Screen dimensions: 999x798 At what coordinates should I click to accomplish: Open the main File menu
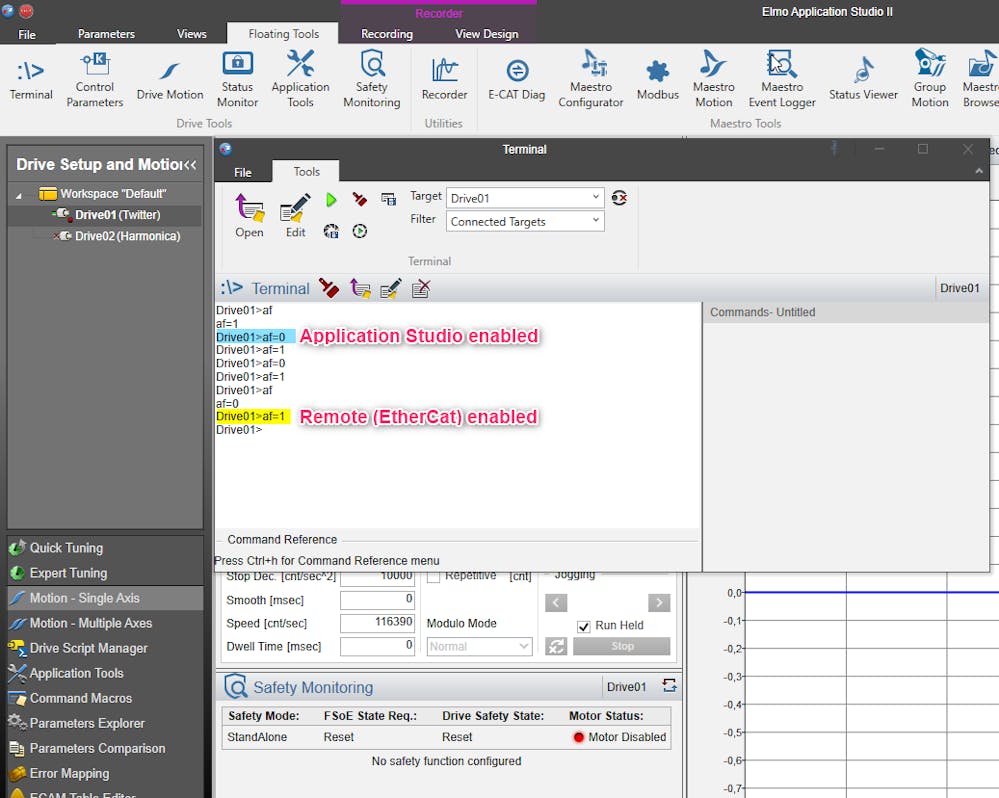tap(27, 34)
